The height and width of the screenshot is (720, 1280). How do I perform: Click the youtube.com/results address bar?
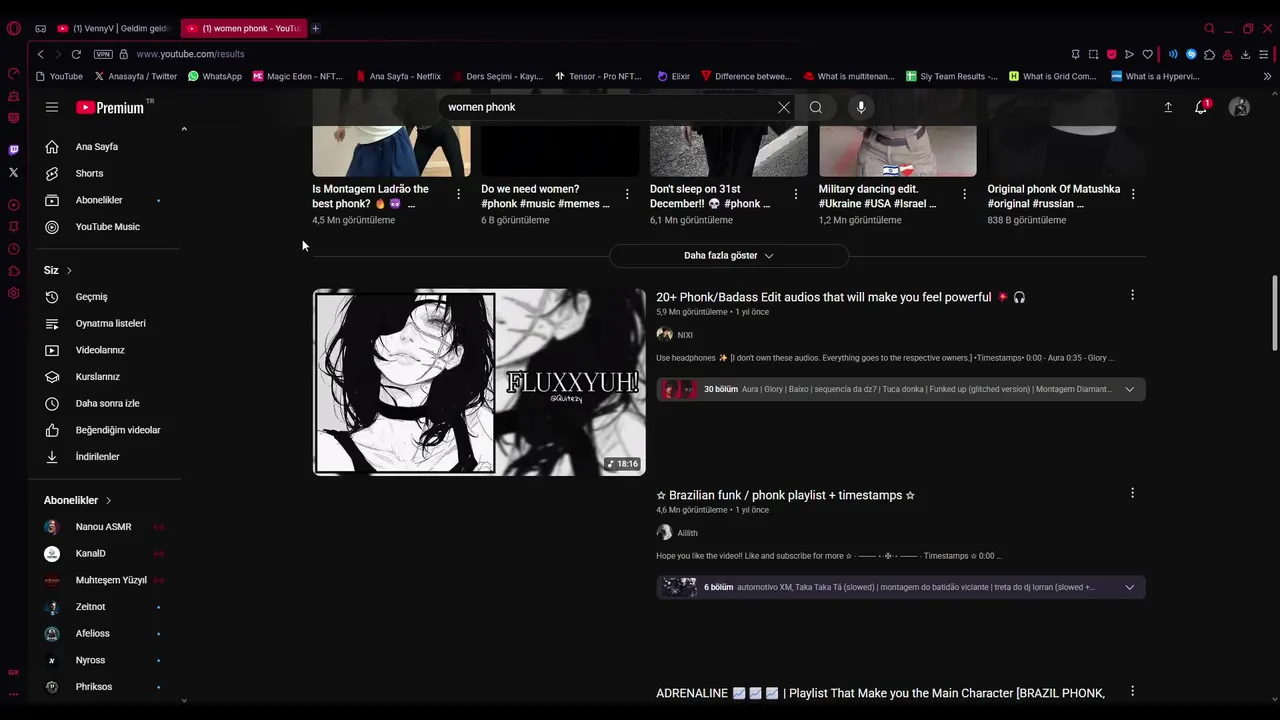190,54
